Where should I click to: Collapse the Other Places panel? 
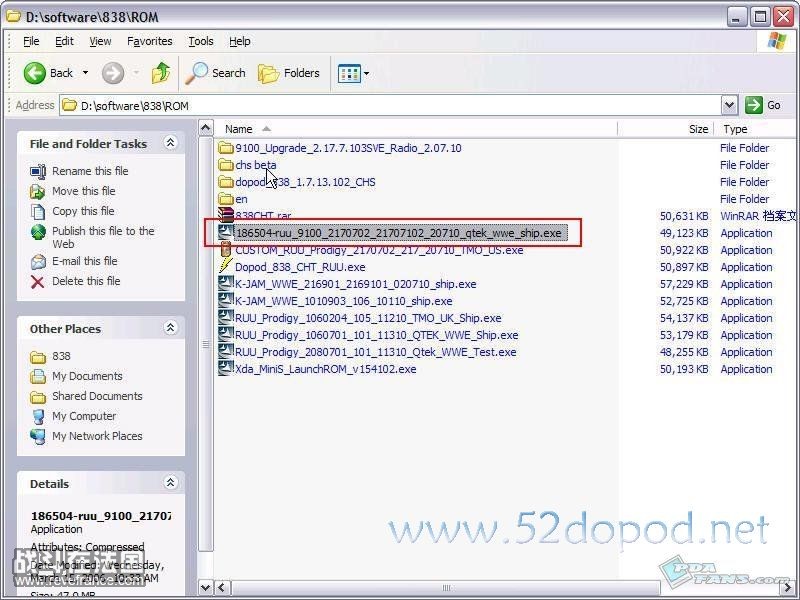pyautogui.click(x=170, y=329)
